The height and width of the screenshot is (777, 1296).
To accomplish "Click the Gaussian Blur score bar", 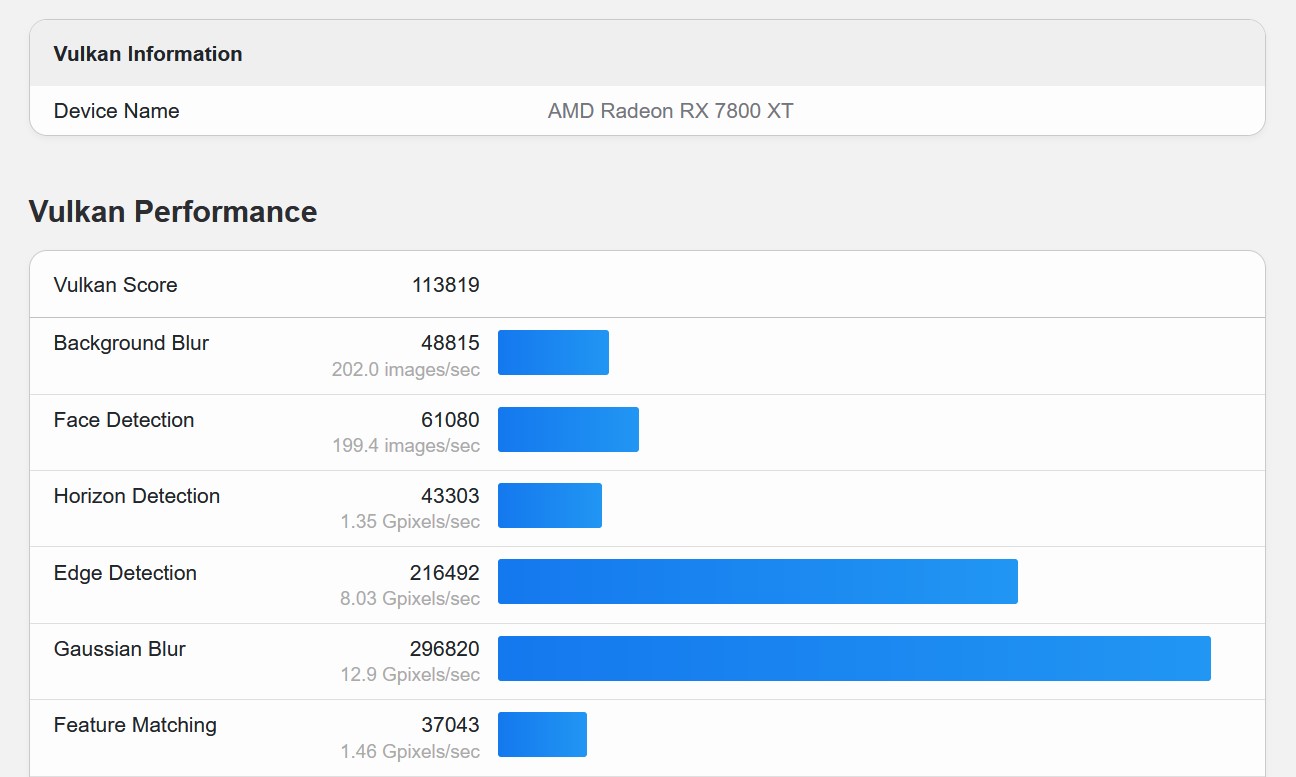I will [x=854, y=658].
